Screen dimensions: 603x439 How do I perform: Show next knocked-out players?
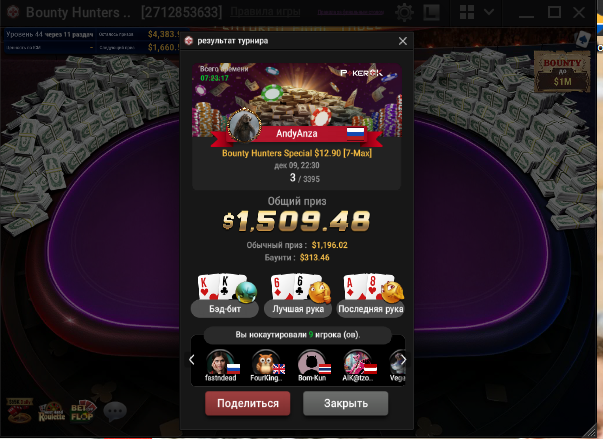click(x=403, y=360)
